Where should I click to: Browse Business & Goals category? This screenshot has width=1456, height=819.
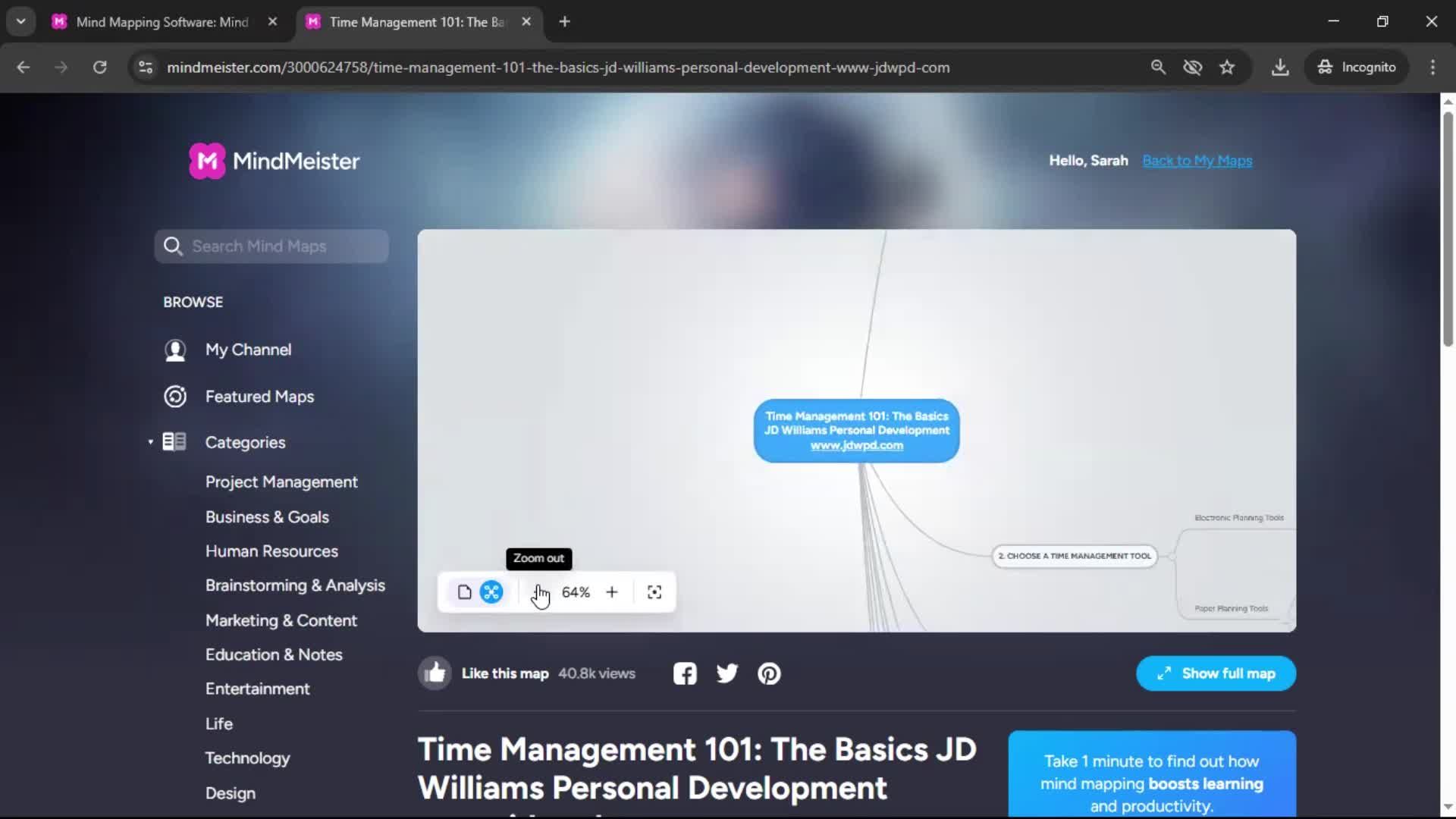coord(267,517)
